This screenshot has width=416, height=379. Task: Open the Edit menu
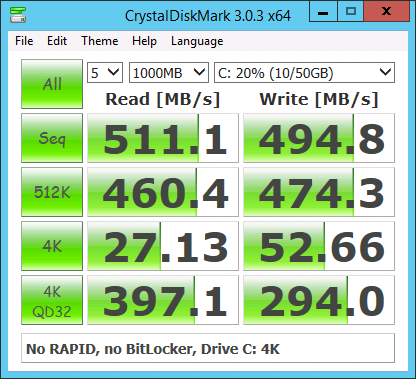pyautogui.click(x=57, y=41)
